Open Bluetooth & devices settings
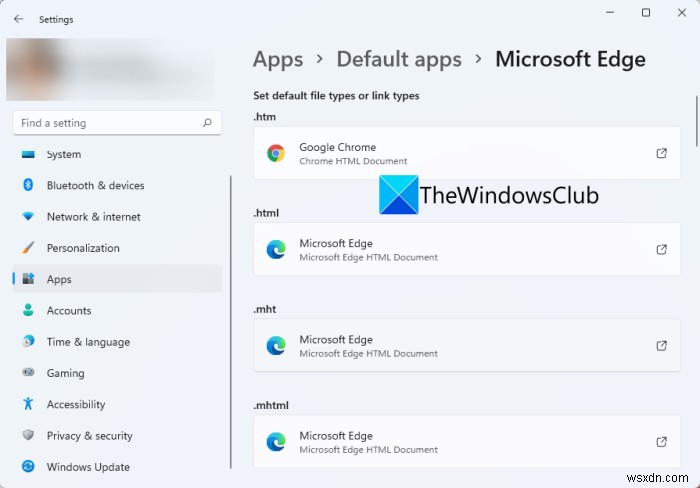 pos(117,185)
